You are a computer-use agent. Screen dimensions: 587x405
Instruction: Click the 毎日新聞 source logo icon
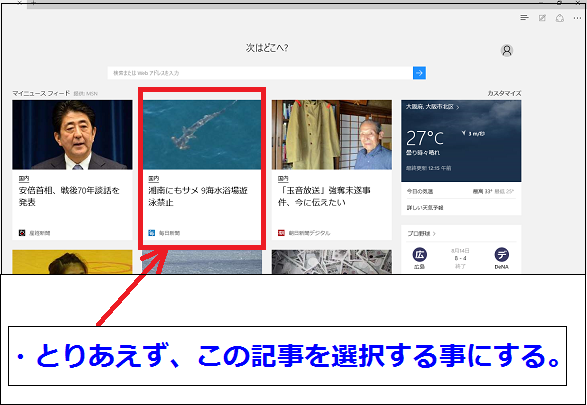click(152, 233)
